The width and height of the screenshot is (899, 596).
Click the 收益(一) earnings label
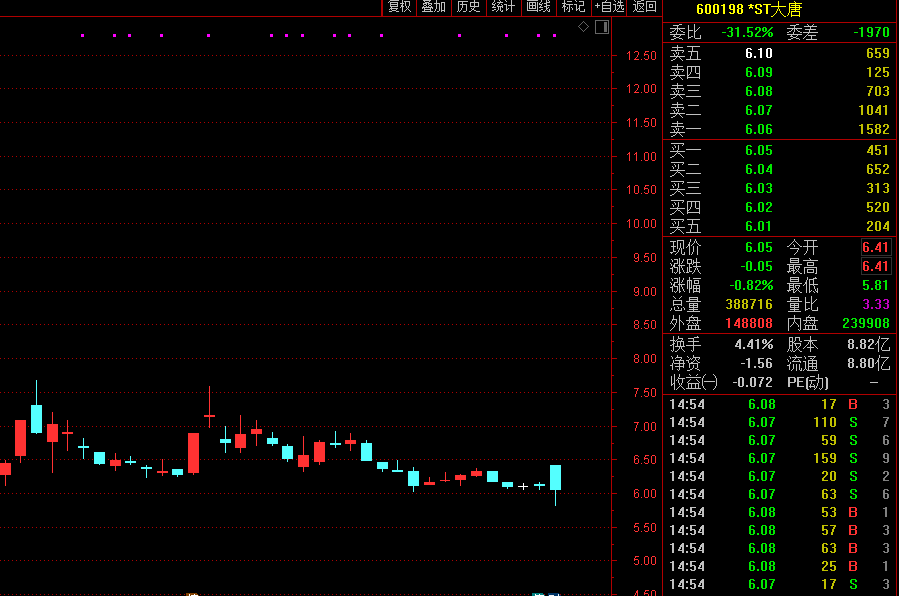click(x=694, y=382)
